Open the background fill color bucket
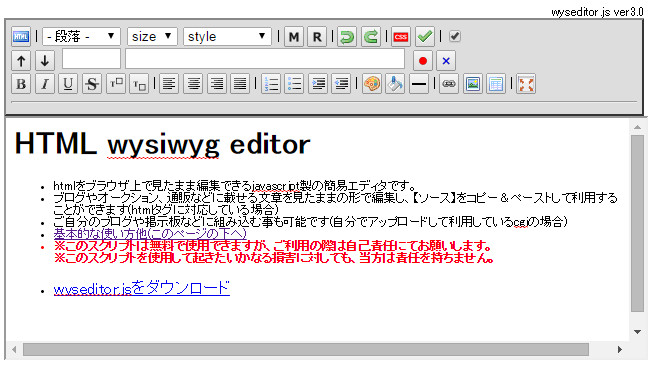This screenshot has height=366, width=648. (395, 84)
